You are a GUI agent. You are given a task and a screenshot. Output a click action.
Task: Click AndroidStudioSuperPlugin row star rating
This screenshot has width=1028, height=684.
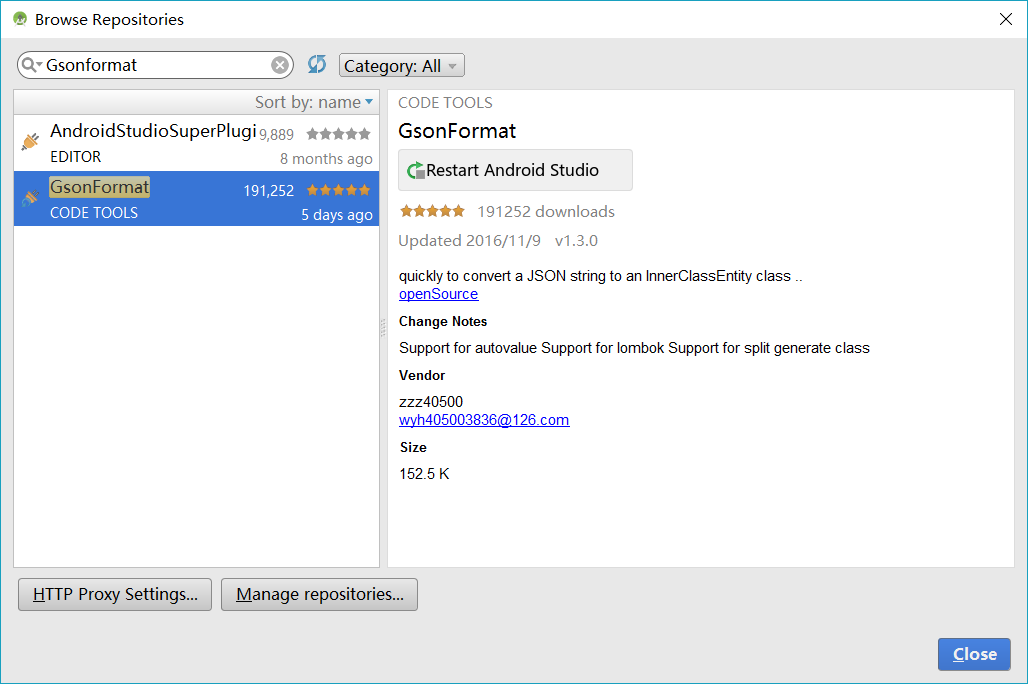pos(338,134)
